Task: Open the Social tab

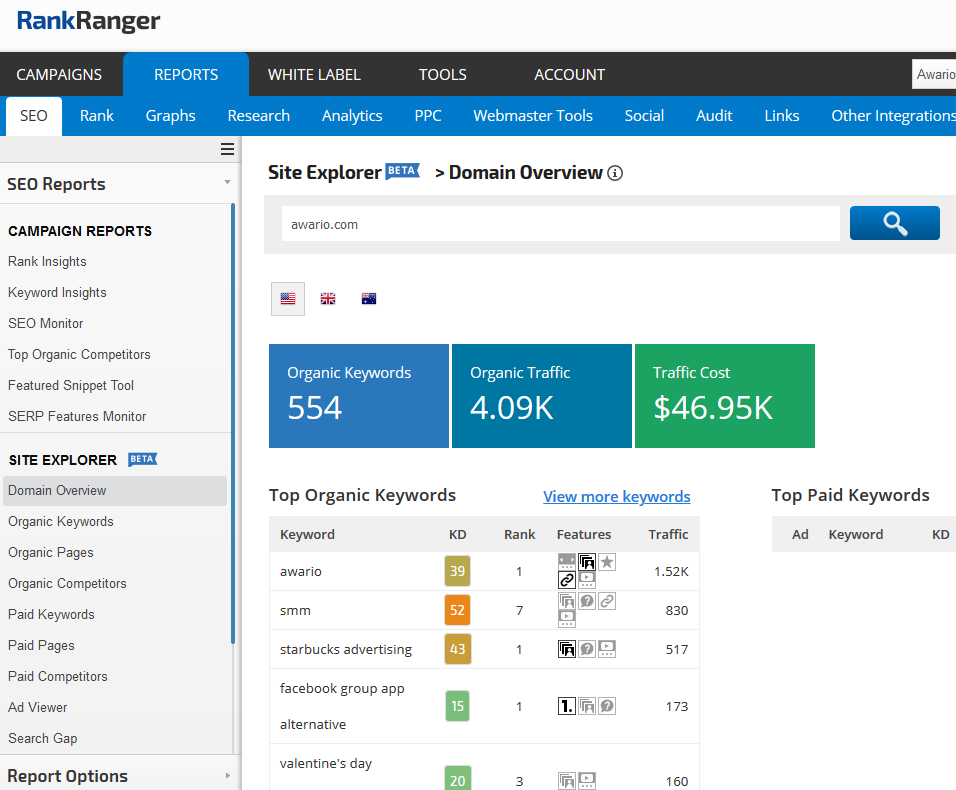Action: (644, 116)
